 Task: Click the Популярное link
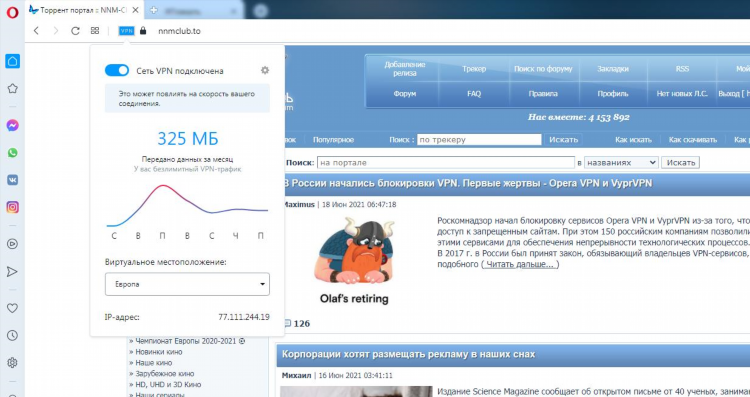click(333, 140)
